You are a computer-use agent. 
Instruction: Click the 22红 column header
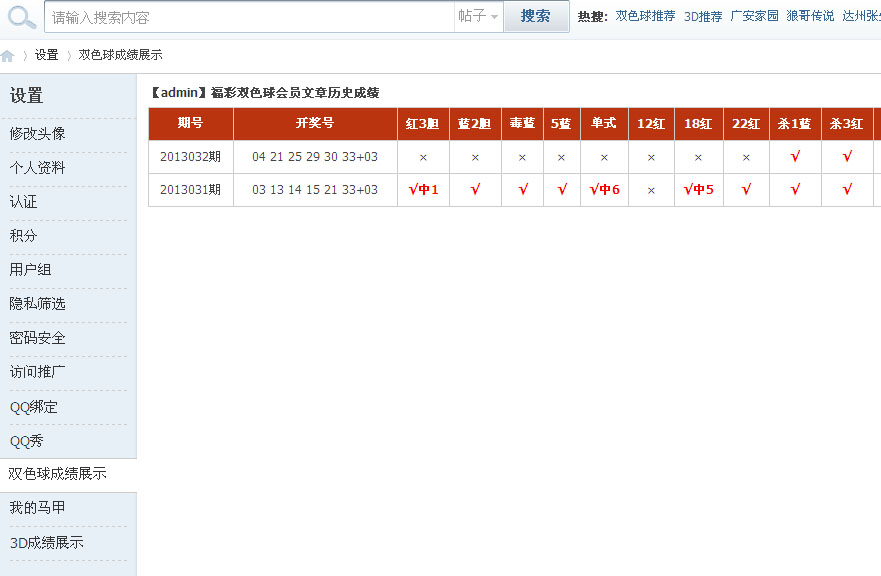point(747,124)
